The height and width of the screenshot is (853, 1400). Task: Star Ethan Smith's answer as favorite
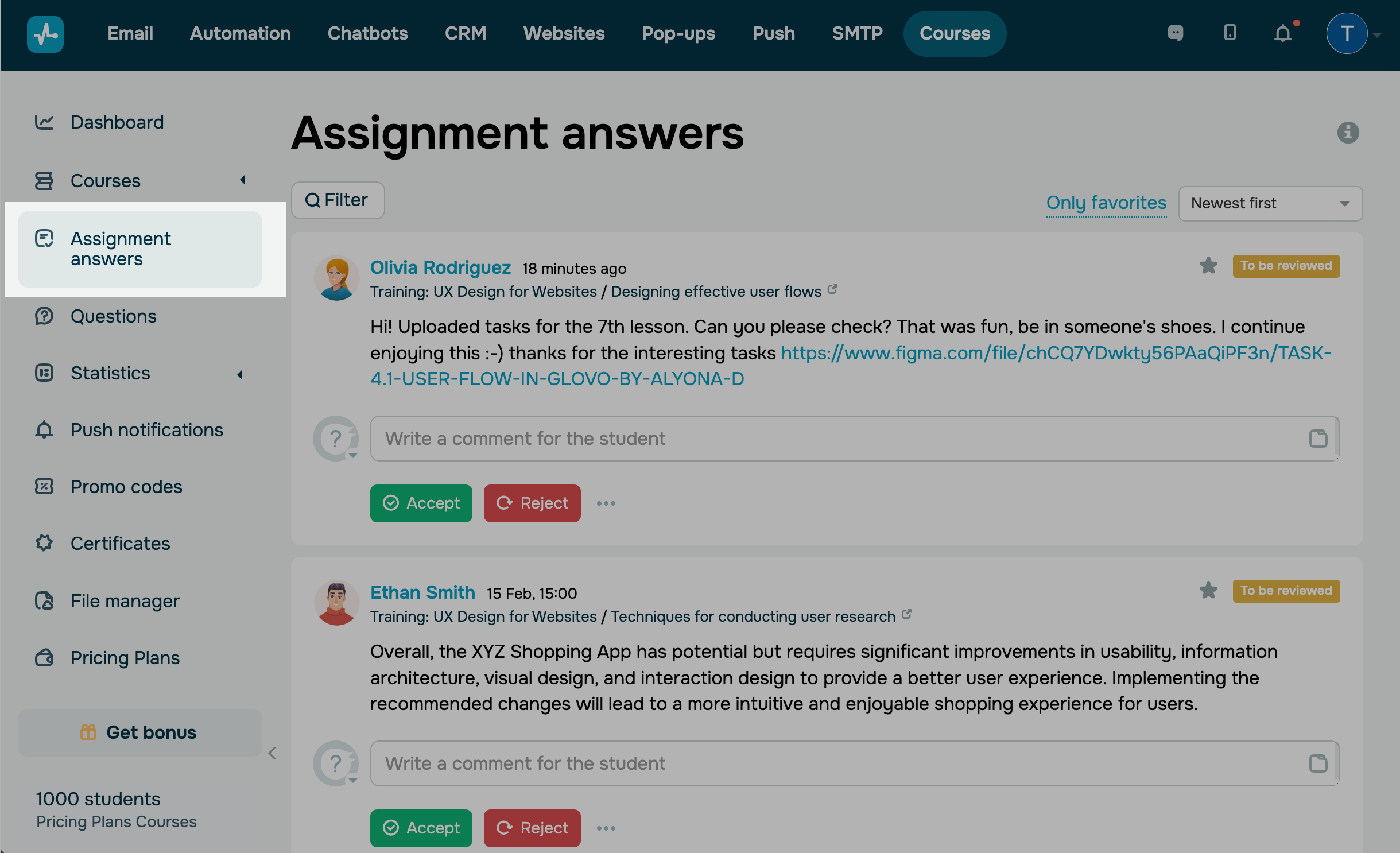[x=1208, y=590]
